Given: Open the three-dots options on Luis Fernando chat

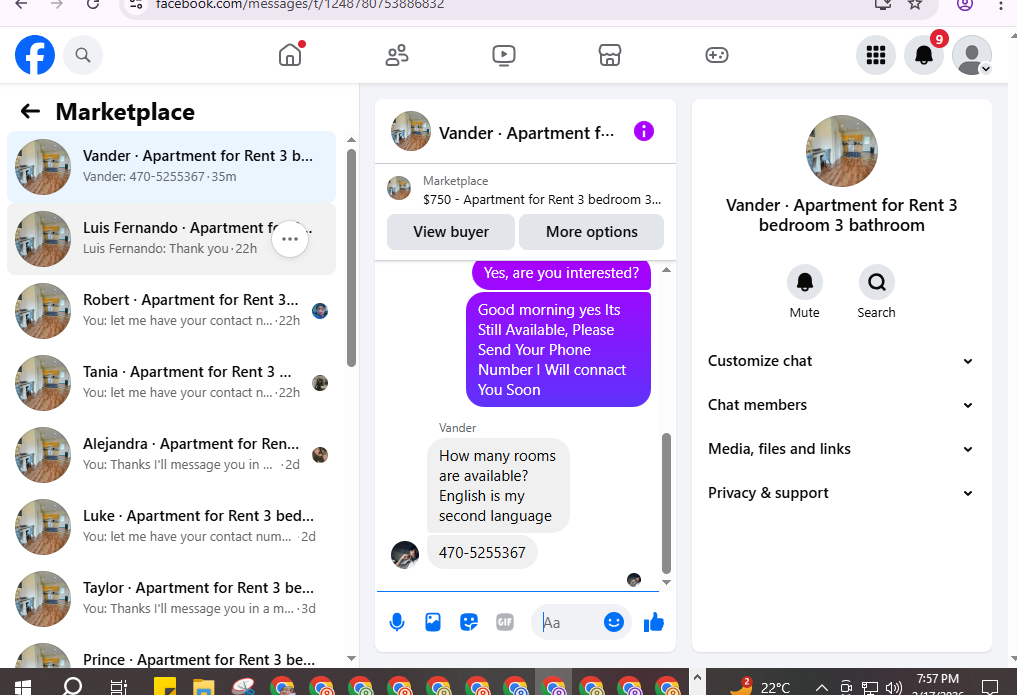Looking at the screenshot, I should click(x=290, y=239).
